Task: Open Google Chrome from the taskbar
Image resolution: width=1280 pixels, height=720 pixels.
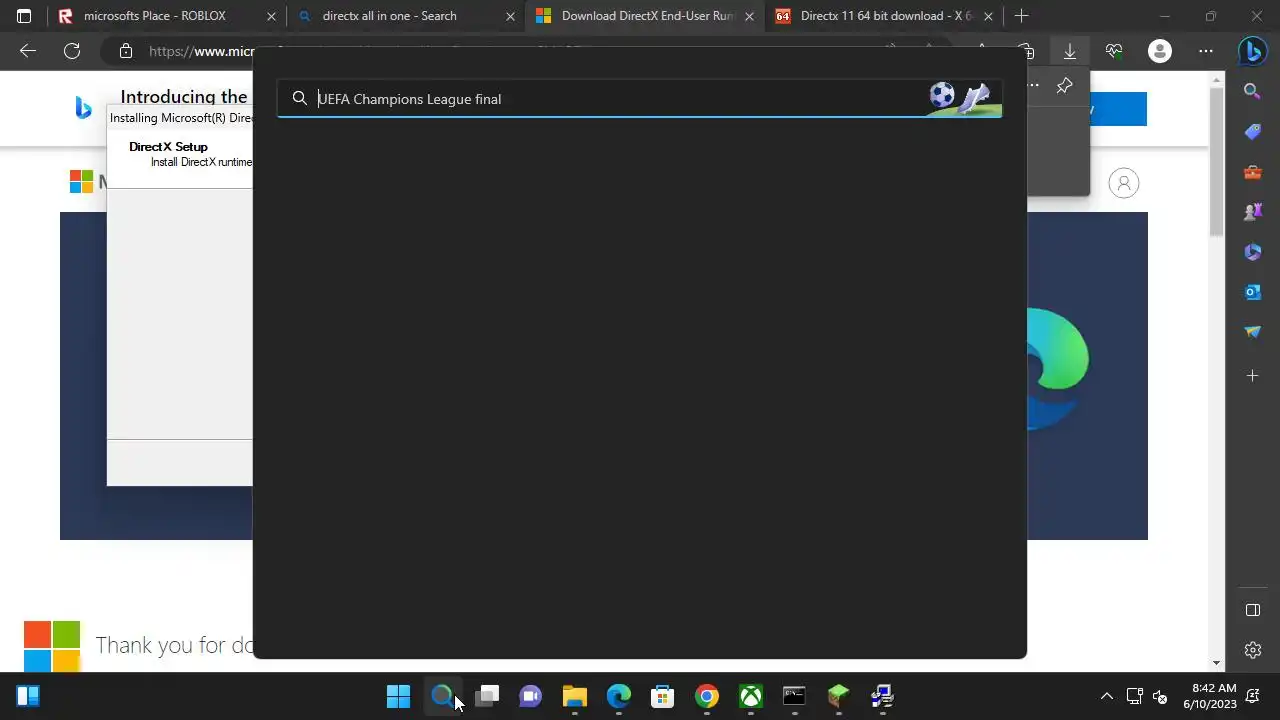Action: (x=706, y=696)
